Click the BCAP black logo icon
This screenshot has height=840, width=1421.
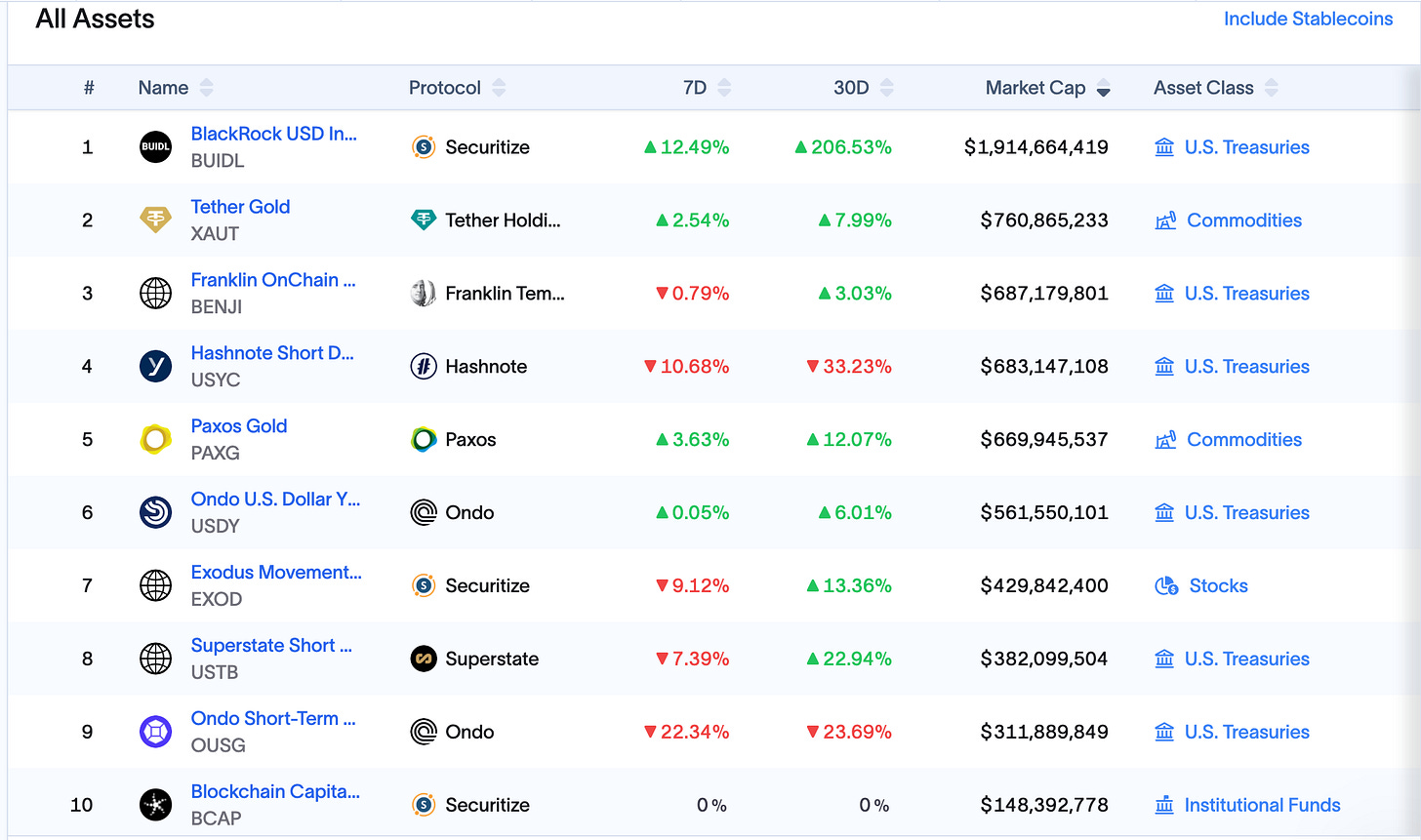[x=156, y=806]
